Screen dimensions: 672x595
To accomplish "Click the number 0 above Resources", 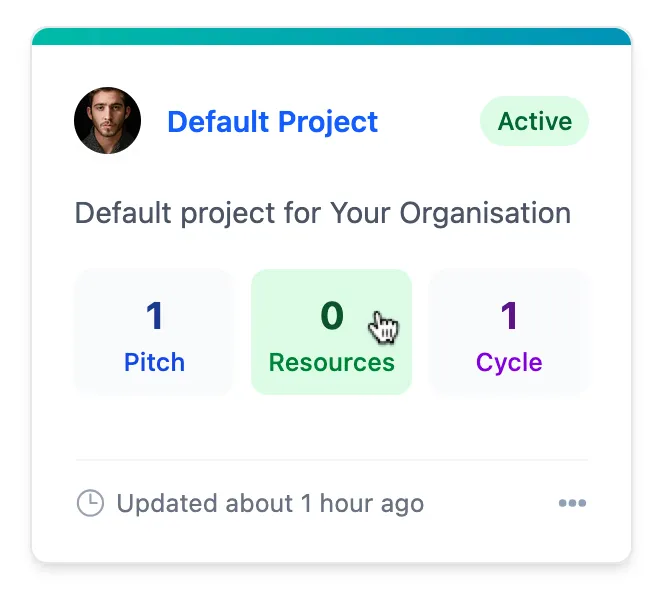I will [332, 316].
